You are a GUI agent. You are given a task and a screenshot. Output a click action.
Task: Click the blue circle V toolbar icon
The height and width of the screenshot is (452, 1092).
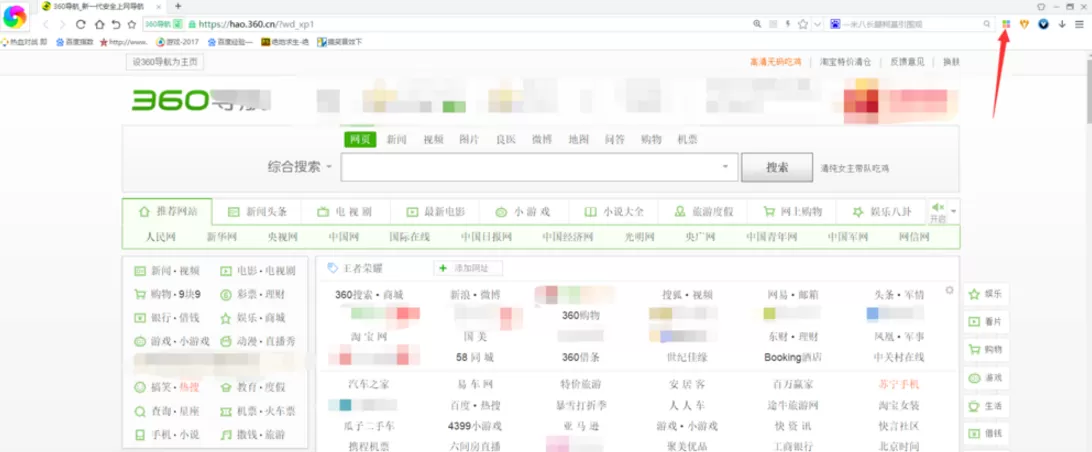click(x=1043, y=24)
